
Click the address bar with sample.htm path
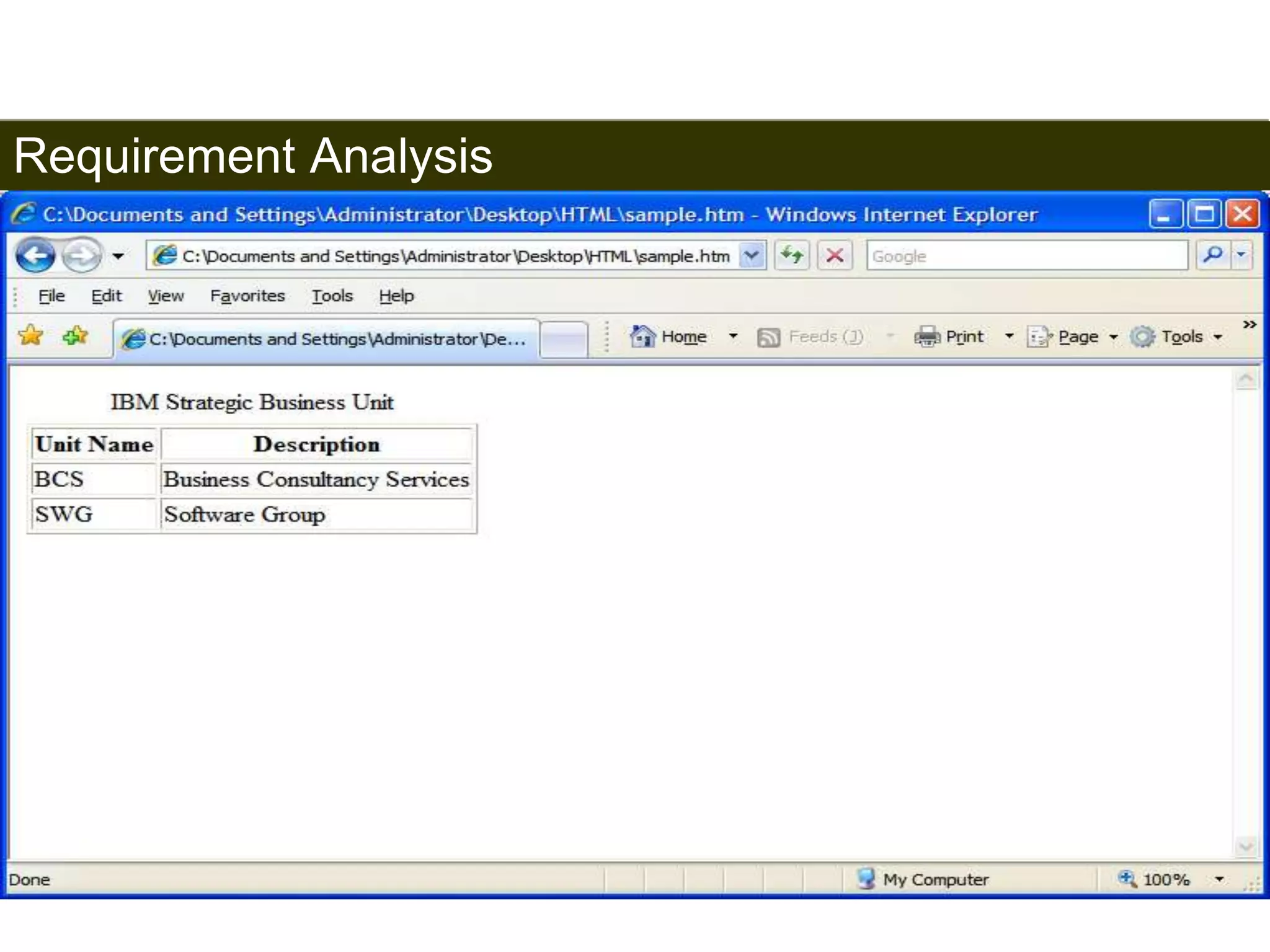(x=443, y=256)
